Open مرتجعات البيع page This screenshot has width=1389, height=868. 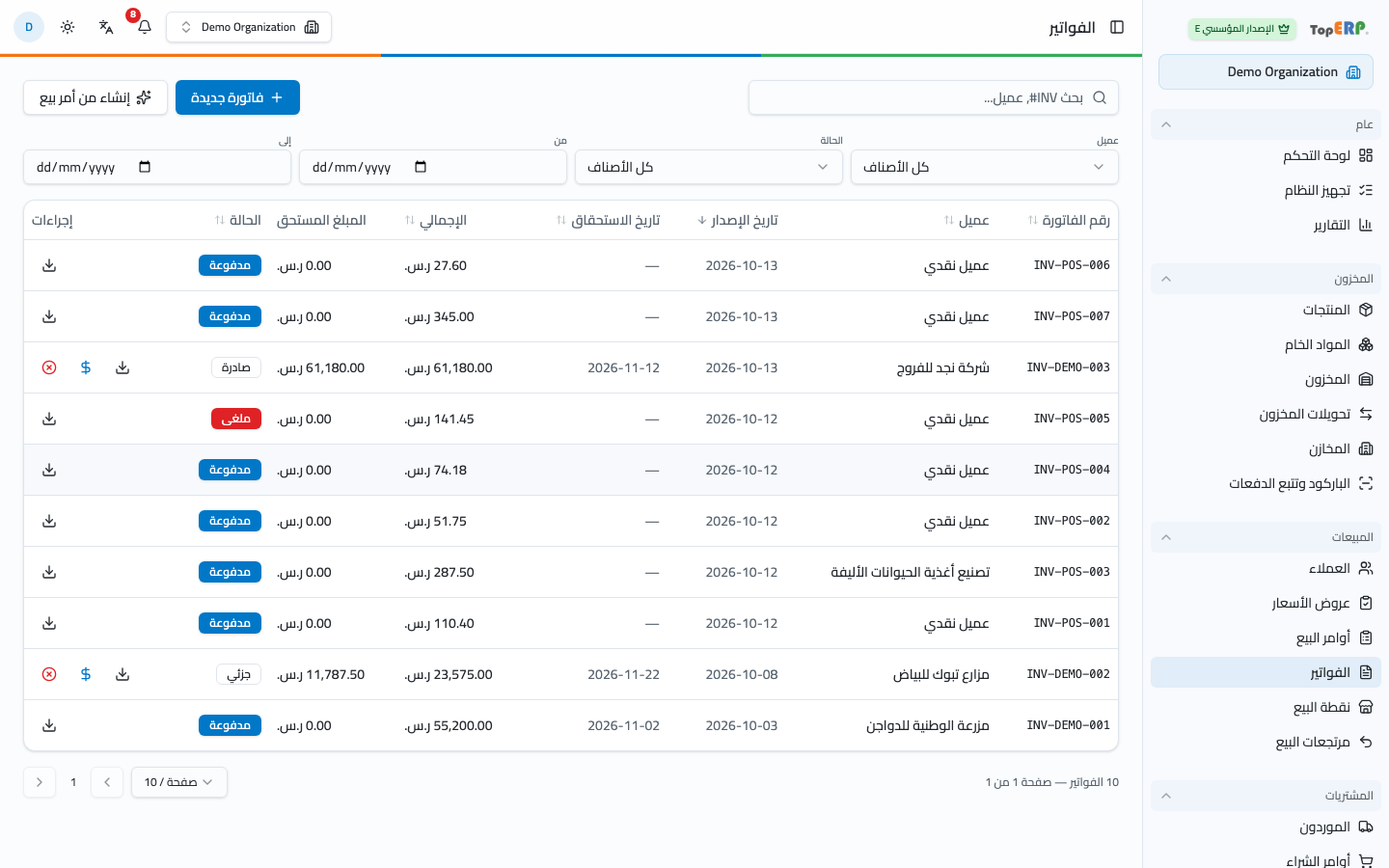[1266, 742]
